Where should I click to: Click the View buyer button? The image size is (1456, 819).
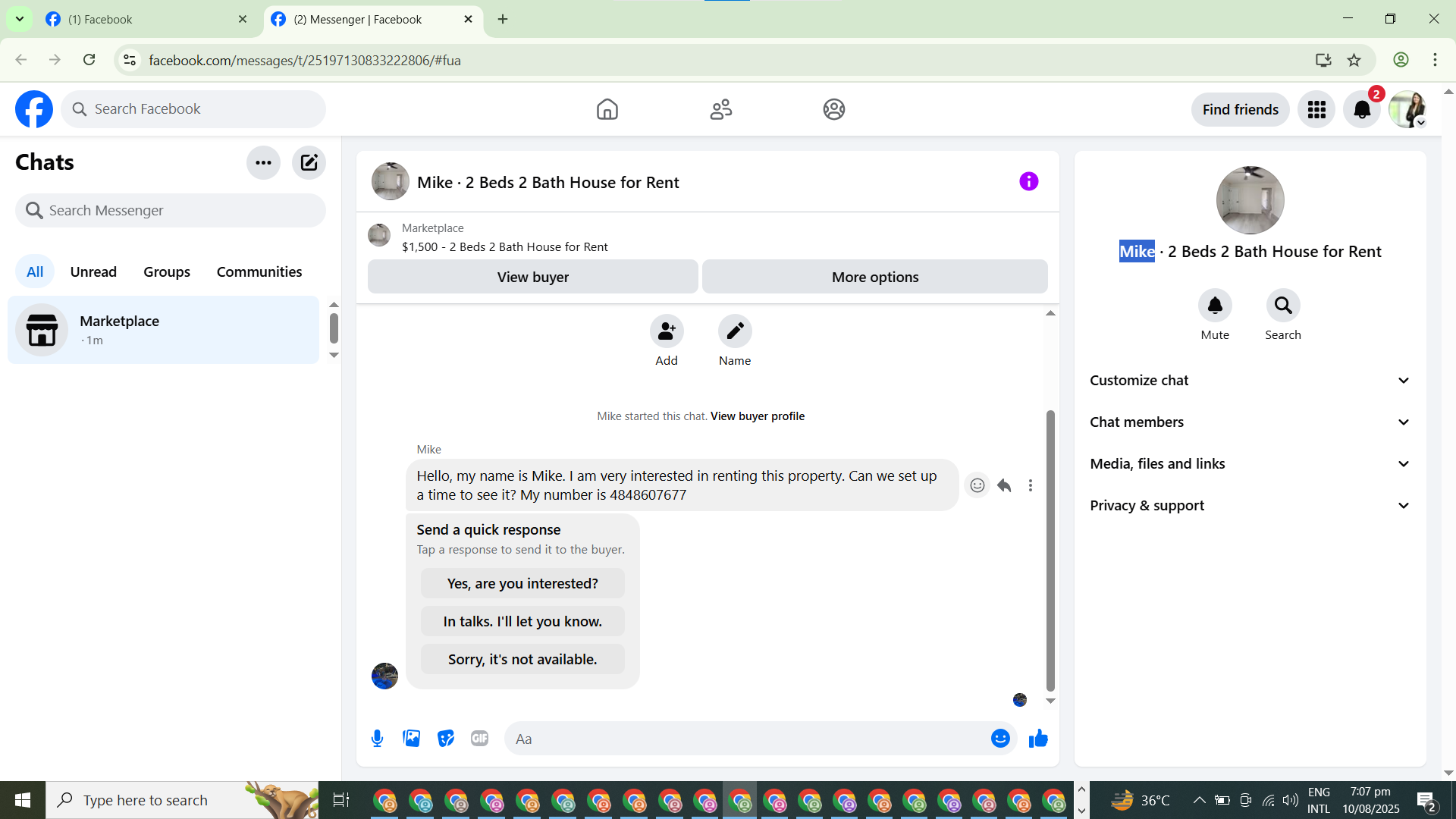pyautogui.click(x=532, y=277)
